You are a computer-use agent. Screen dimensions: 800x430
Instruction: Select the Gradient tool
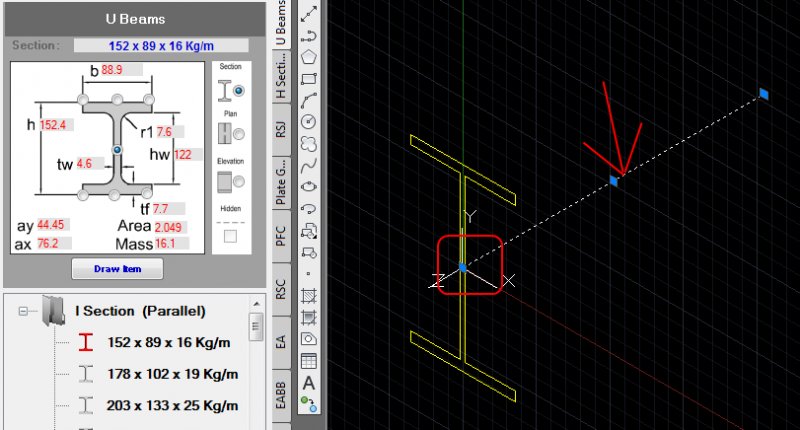309,317
